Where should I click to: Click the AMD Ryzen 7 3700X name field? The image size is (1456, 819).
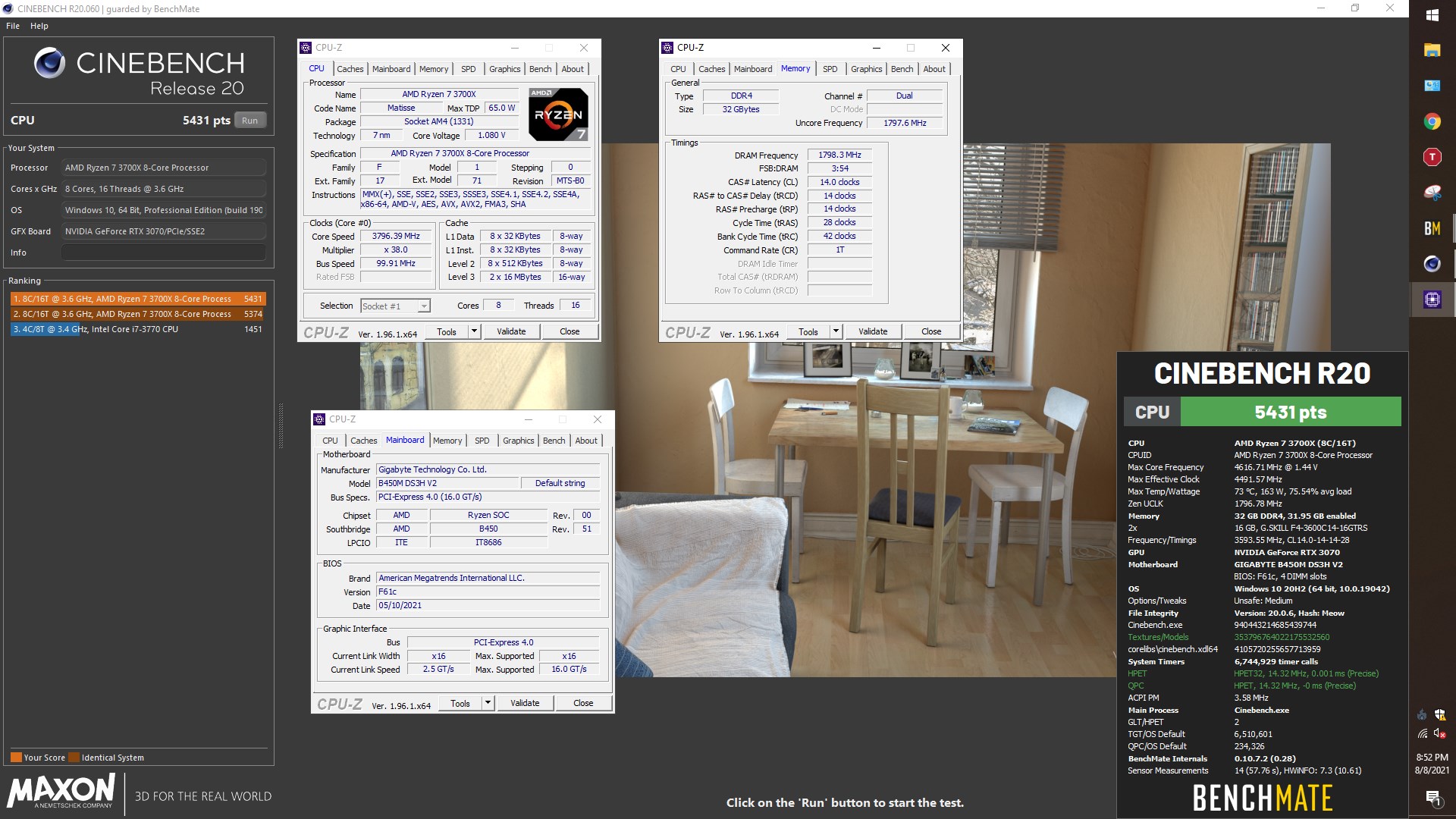(439, 94)
